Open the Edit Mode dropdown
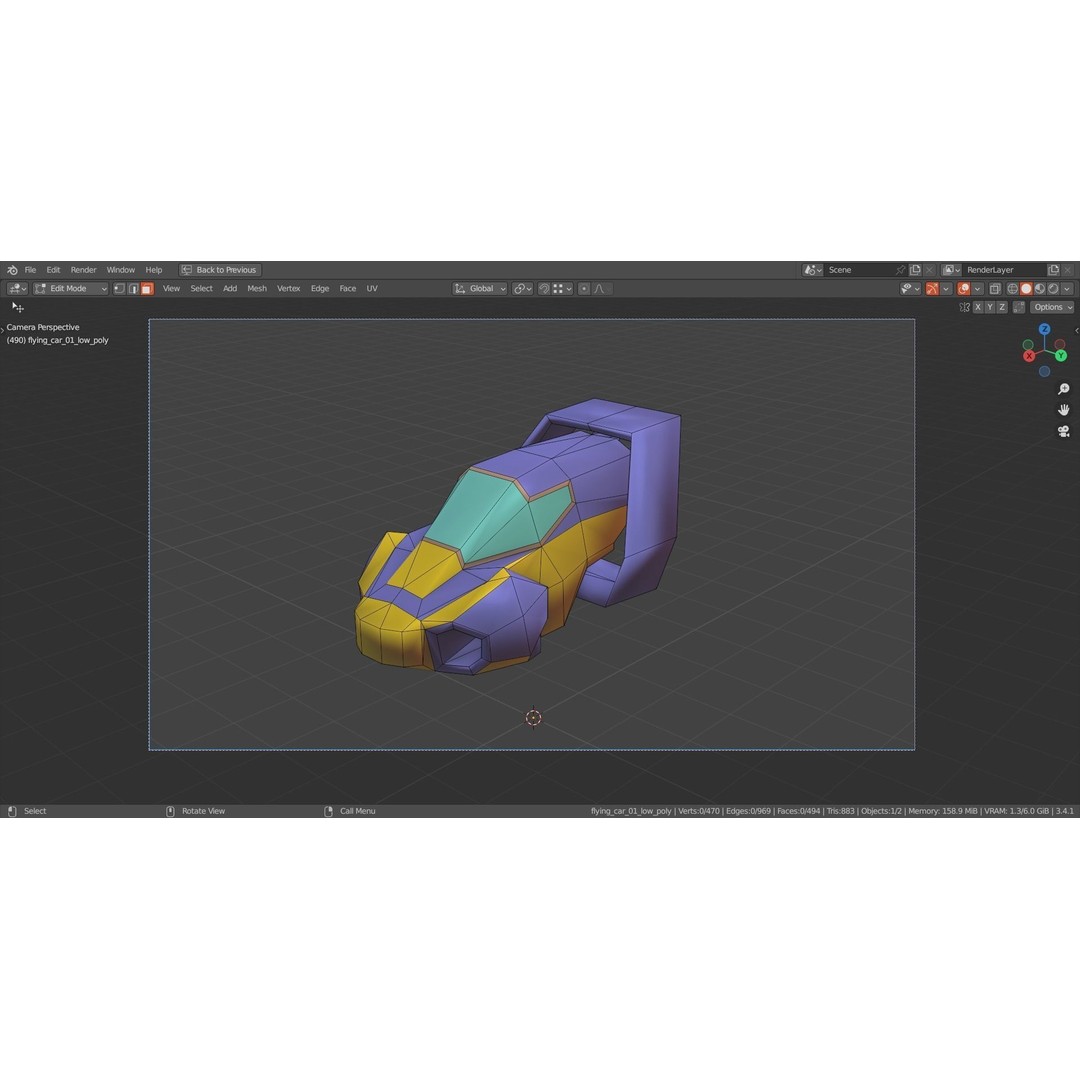1080x1080 pixels. click(x=70, y=288)
